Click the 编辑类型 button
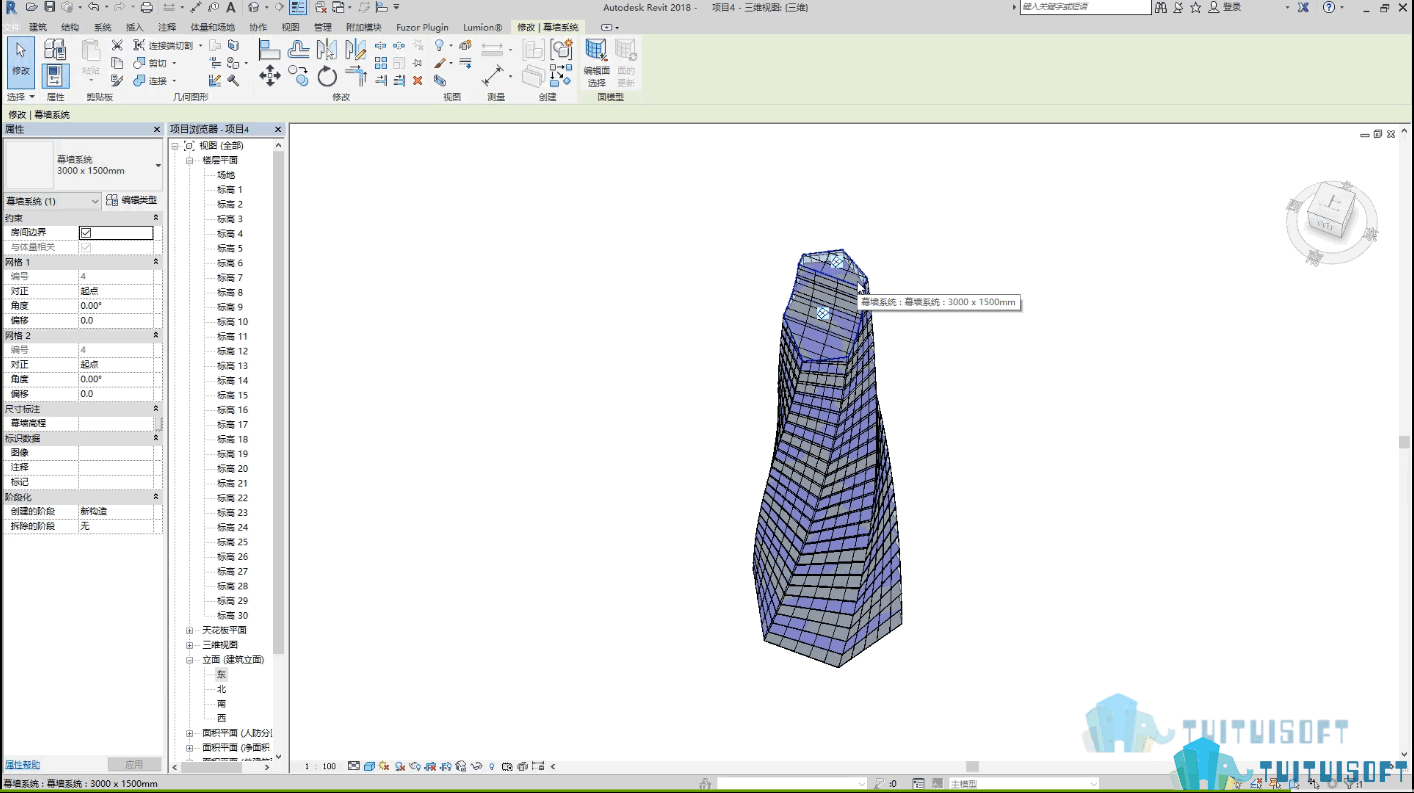 (x=132, y=201)
